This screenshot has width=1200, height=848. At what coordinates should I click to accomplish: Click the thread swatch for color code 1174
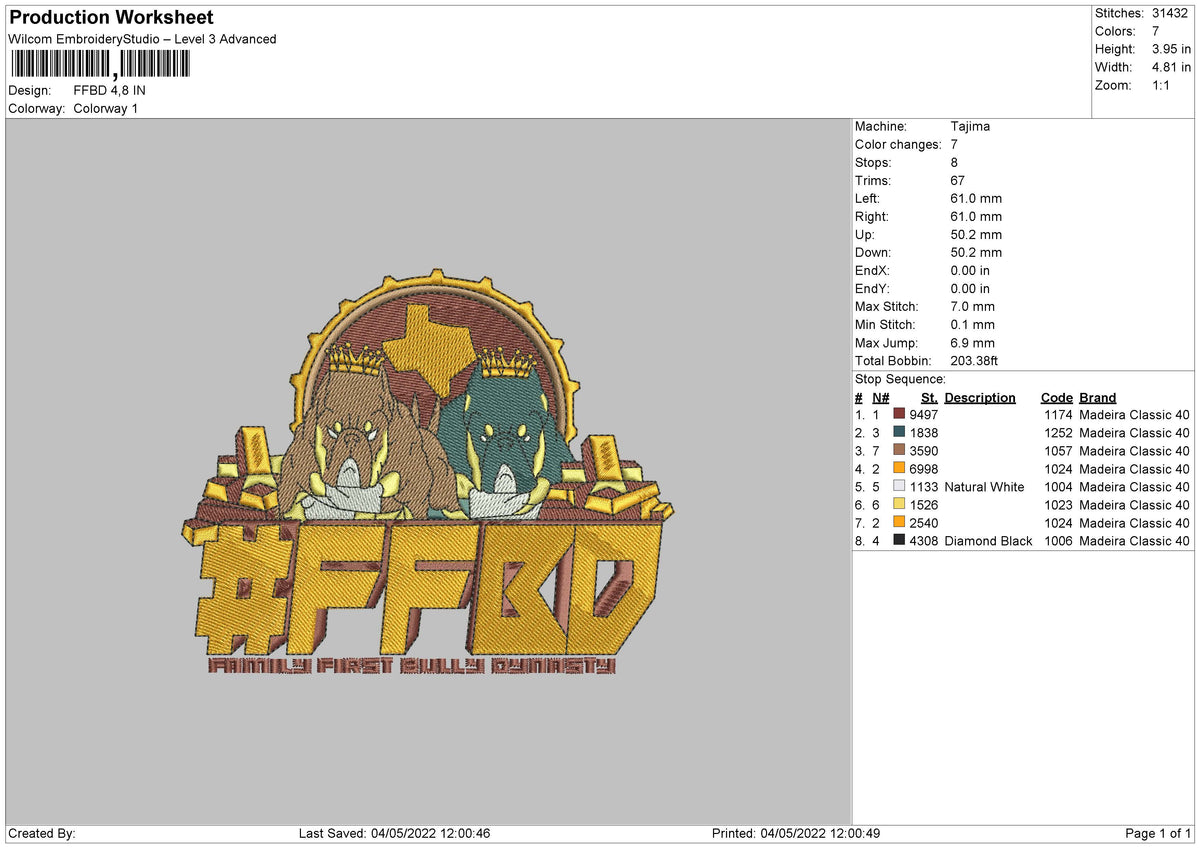coord(898,414)
